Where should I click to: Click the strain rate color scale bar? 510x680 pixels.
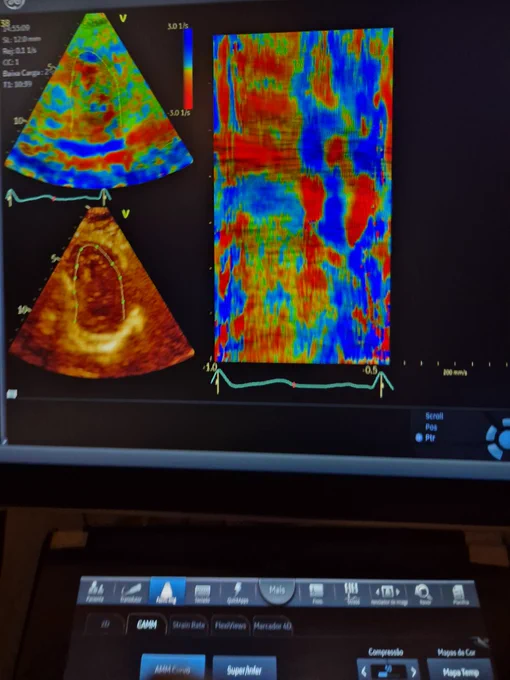click(187, 68)
